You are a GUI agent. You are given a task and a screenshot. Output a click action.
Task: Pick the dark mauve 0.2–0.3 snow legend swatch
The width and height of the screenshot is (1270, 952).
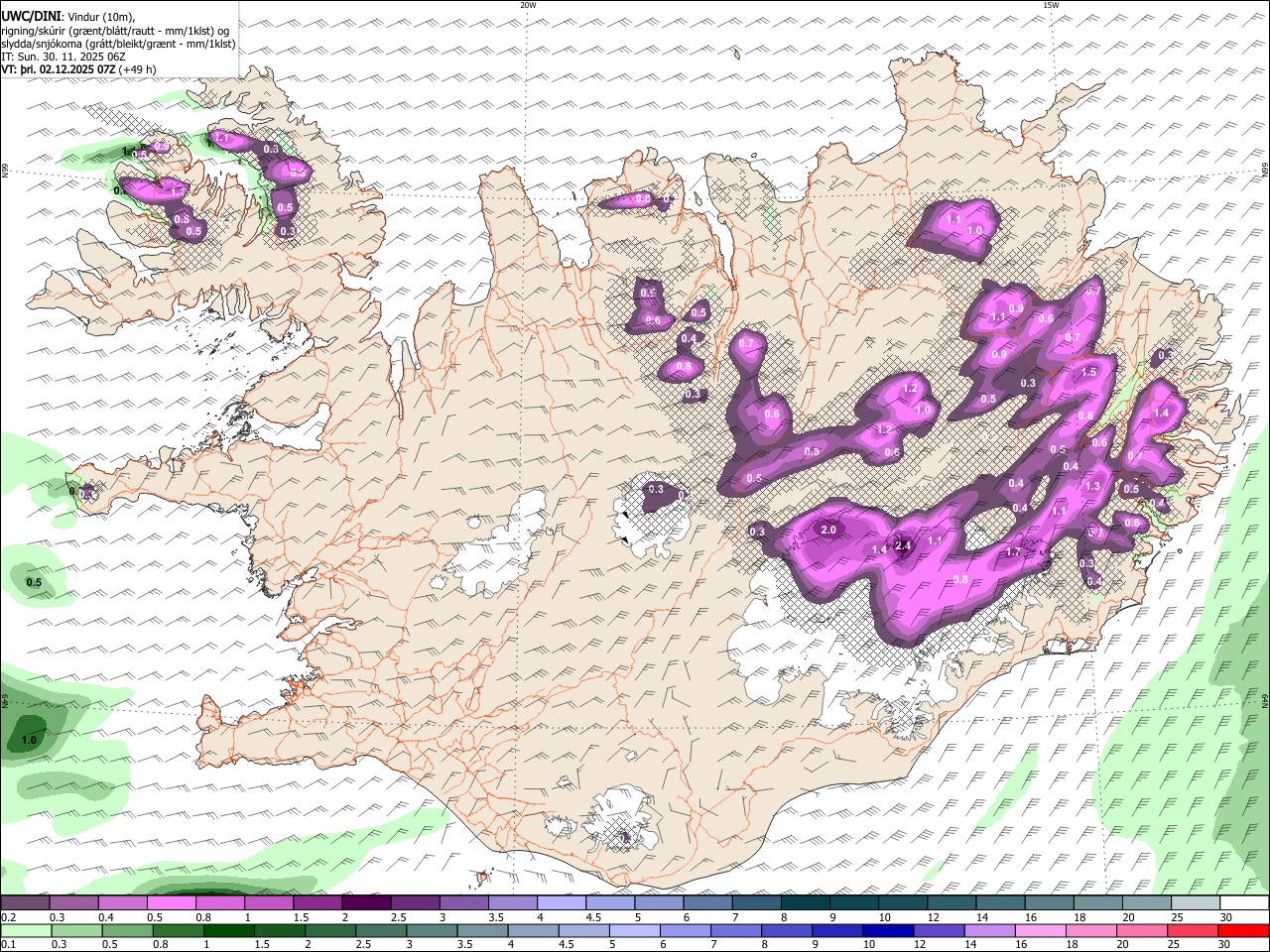(x=25, y=903)
